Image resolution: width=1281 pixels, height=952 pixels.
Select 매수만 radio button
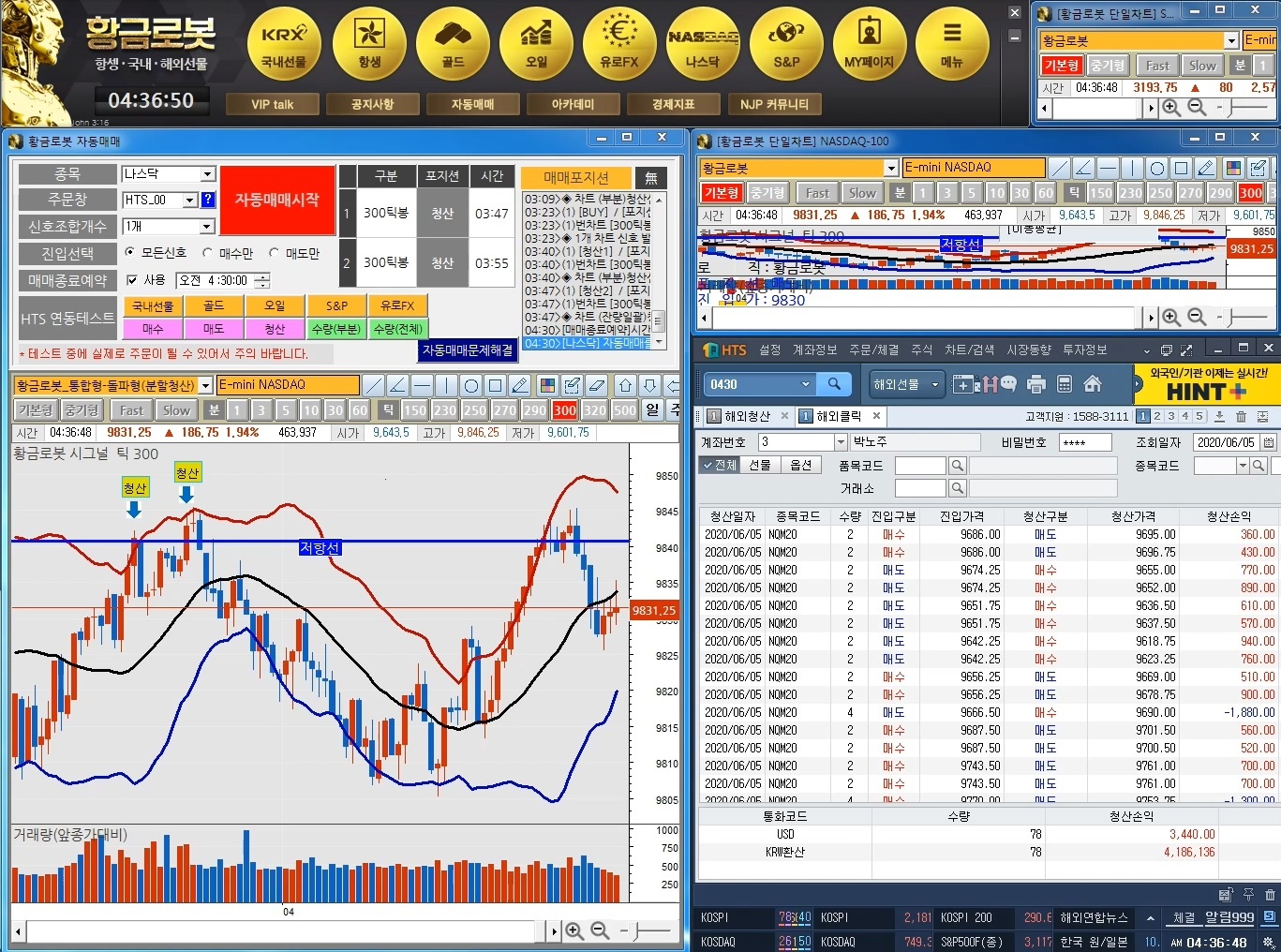(x=207, y=253)
